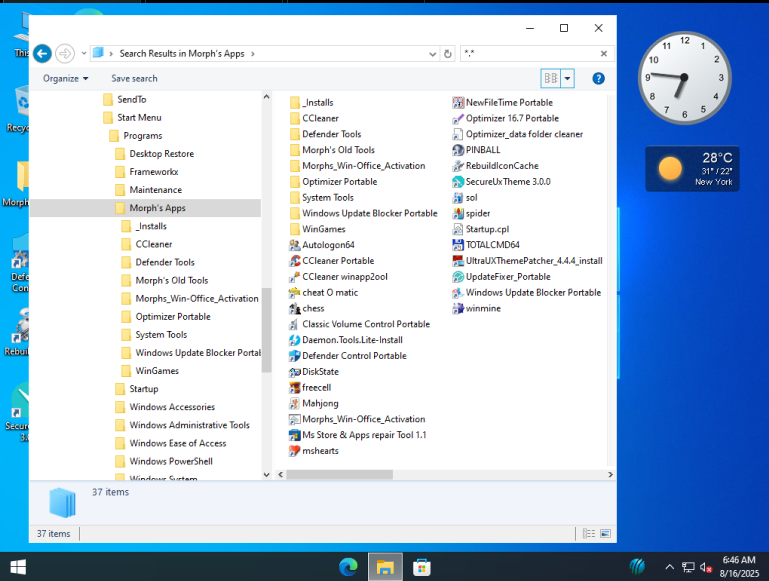
Task: Select the chess game icon
Action: click(294, 308)
